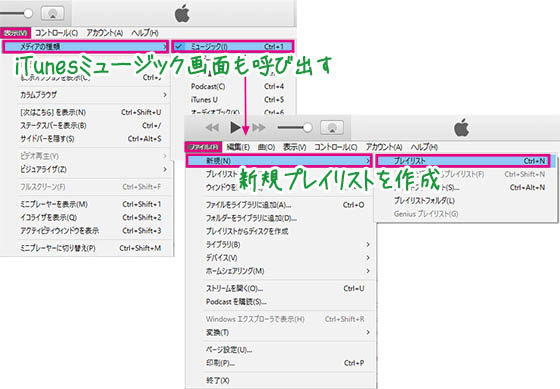This screenshot has height=389, width=560.
Task: Expand the ホームシェアリング(M) submenu arrow
Action: tap(368, 271)
